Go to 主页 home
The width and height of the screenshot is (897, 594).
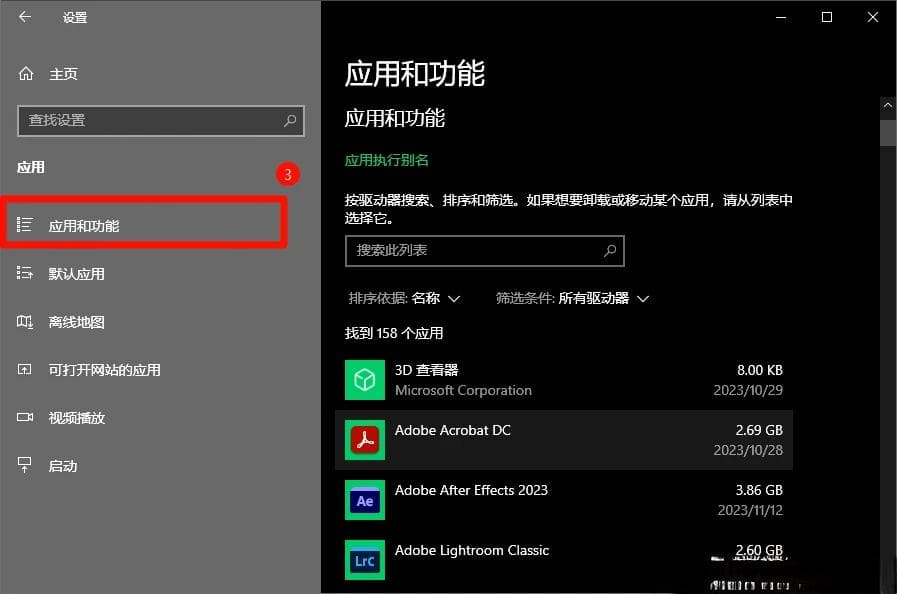point(63,74)
